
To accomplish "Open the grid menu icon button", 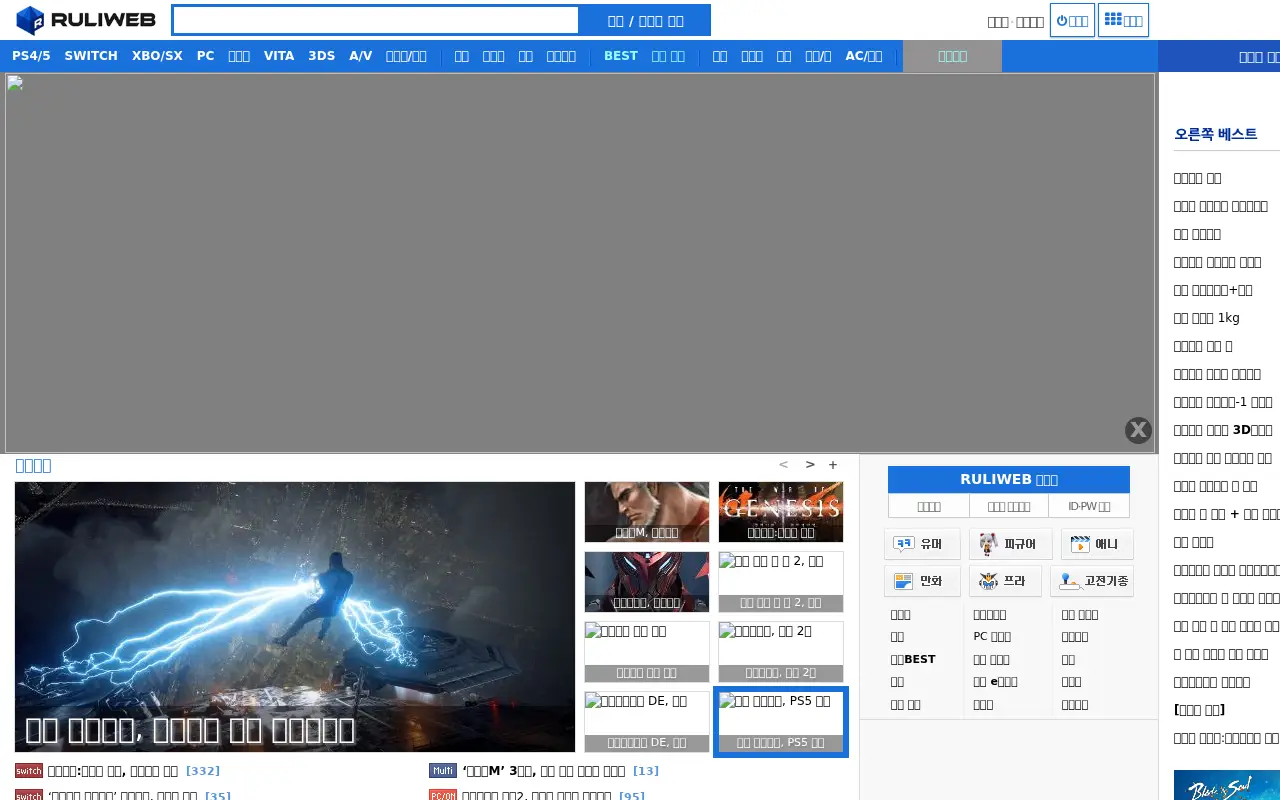I will point(1123,20).
